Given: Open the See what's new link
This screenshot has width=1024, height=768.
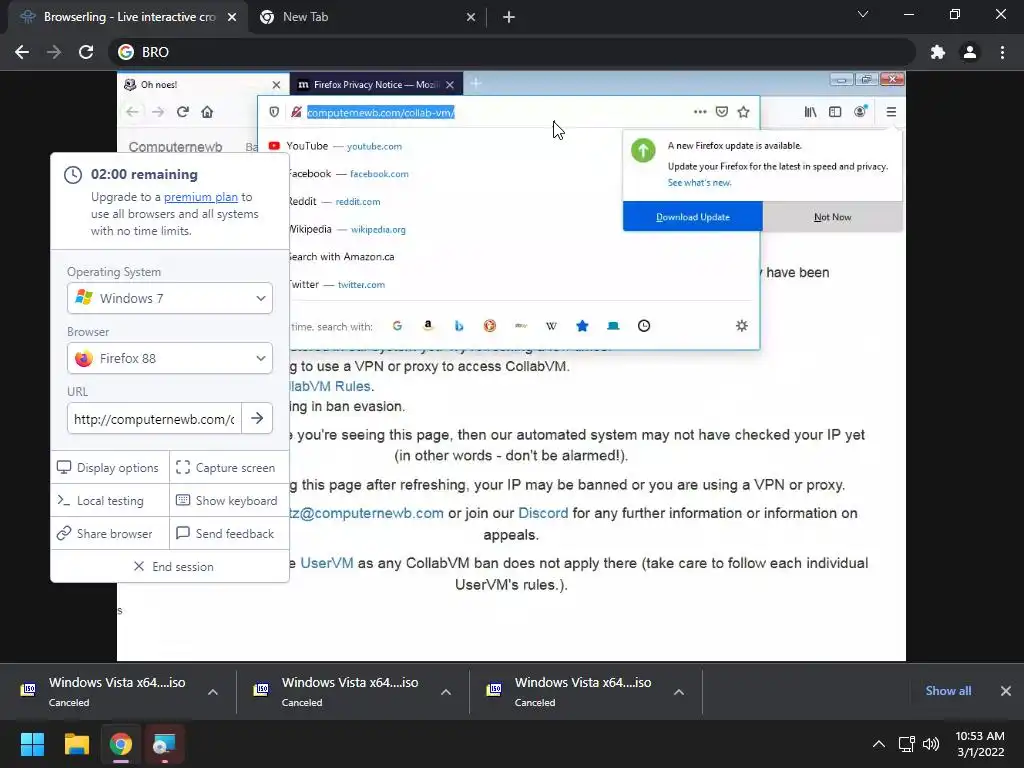Looking at the screenshot, I should point(699,183).
